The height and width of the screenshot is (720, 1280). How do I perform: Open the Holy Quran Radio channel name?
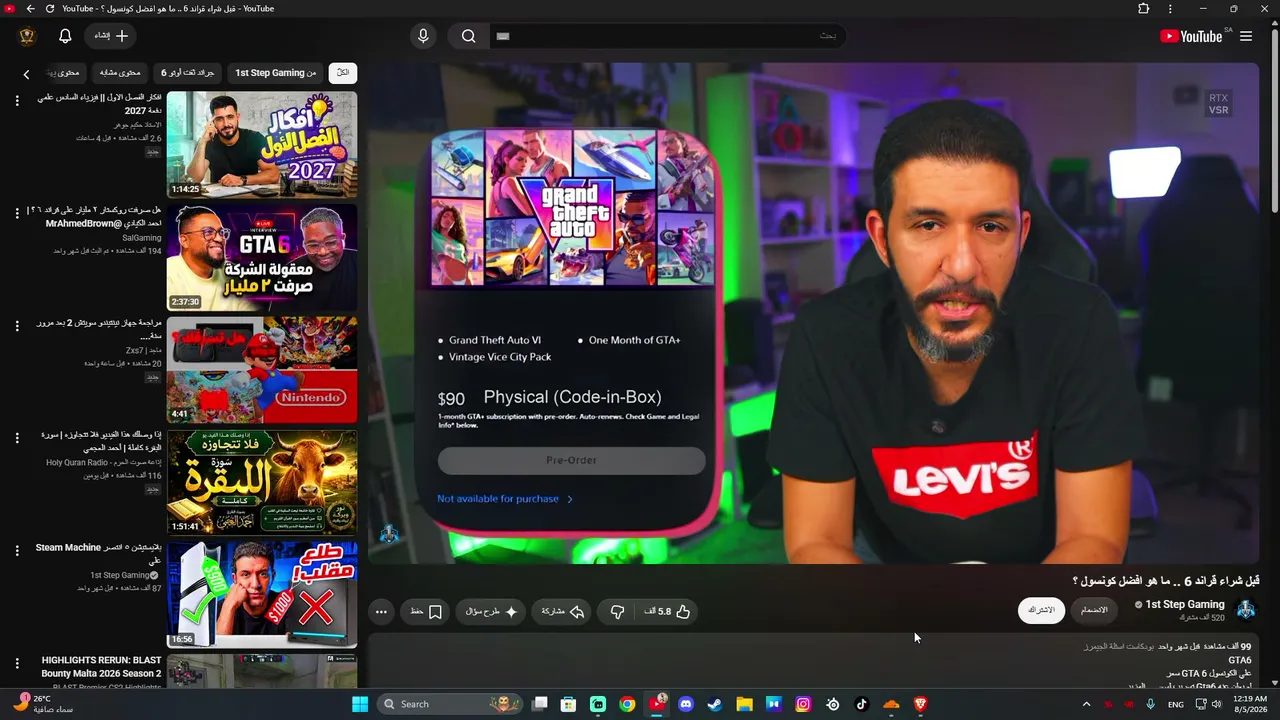pyautogui.click(x=104, y=462)
